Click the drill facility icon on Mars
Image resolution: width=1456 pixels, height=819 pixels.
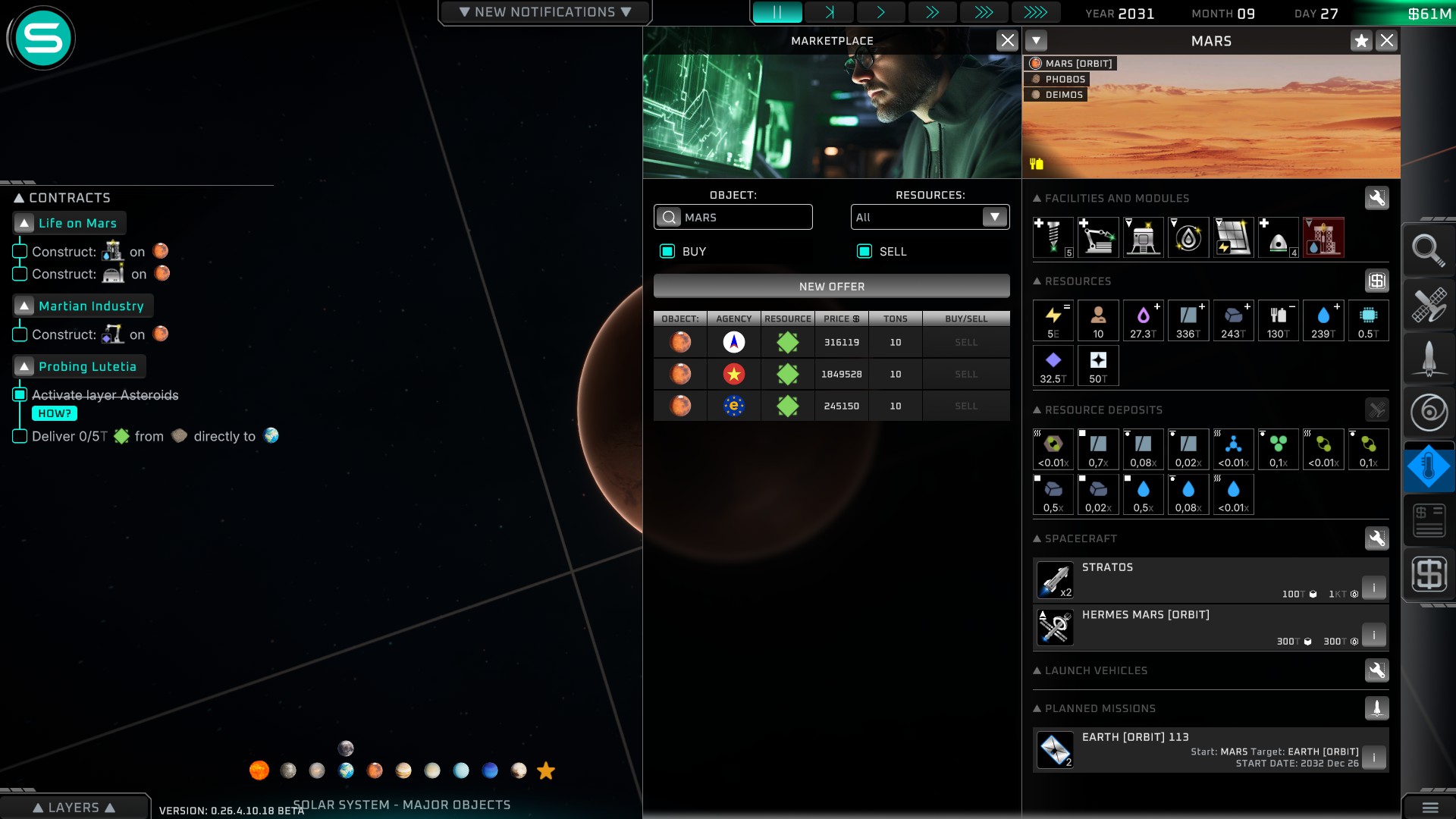click(1053, 237)
